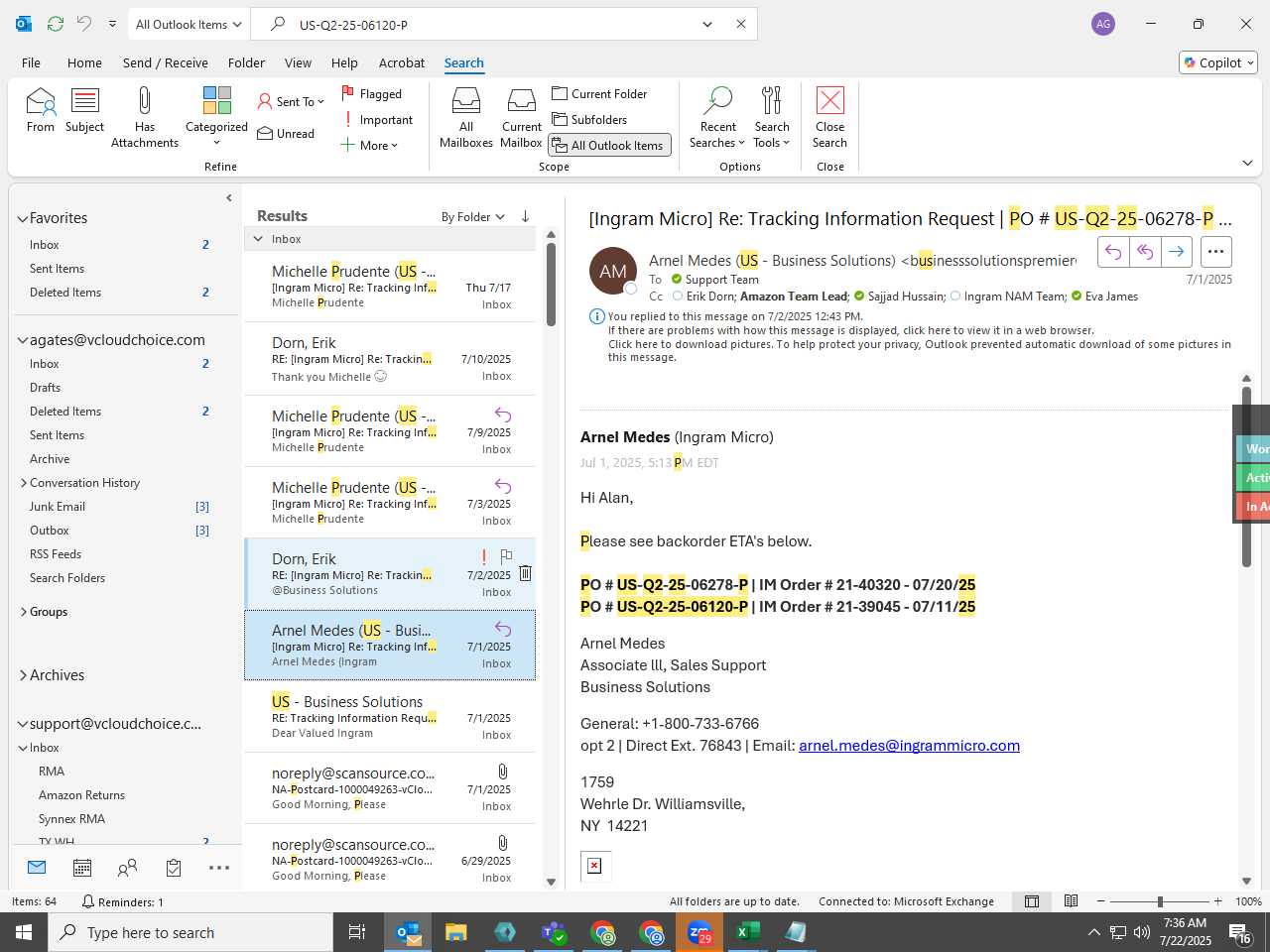Screen dimensions: 1270x952
Task: Click the Send/Receive All Folders icon
Action: coord(56,24)
